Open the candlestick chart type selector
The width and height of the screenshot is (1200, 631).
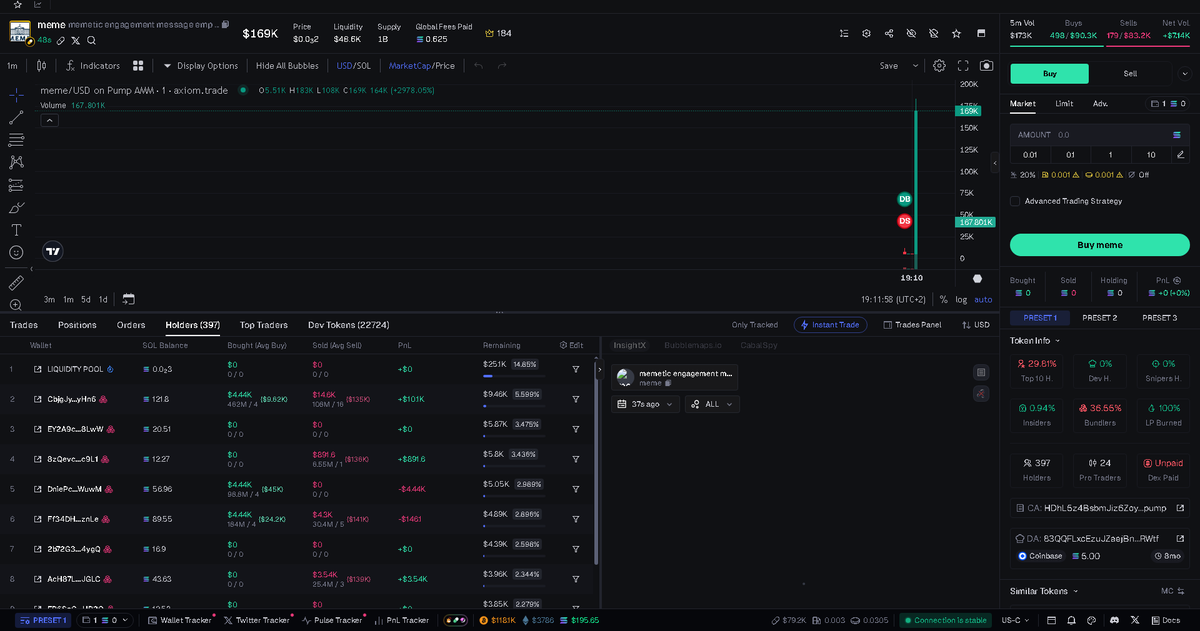tap(41, 66)
